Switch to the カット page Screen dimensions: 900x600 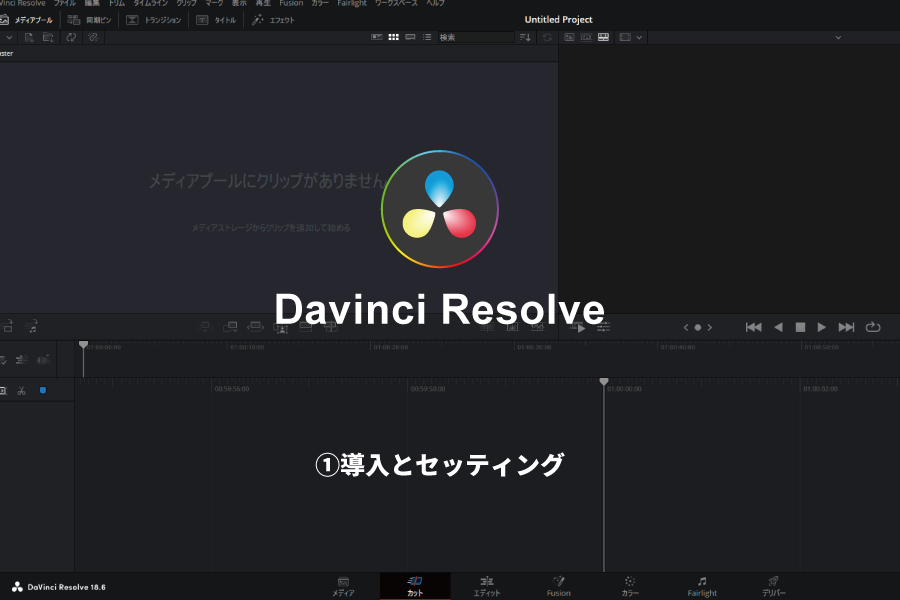[x=415, y=587]
